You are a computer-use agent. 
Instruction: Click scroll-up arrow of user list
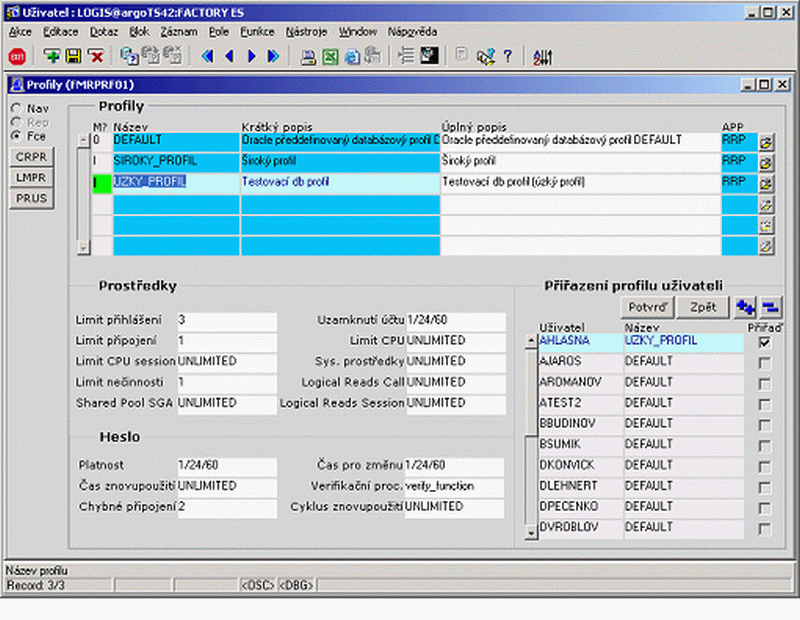coord(531,341)
